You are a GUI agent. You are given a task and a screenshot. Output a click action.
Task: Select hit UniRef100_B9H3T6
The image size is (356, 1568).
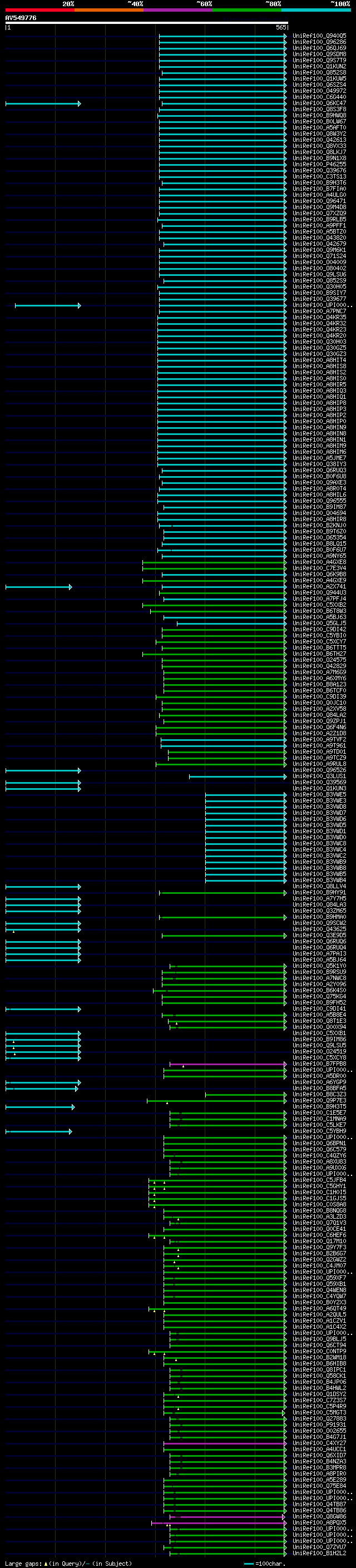pos(319,182)
